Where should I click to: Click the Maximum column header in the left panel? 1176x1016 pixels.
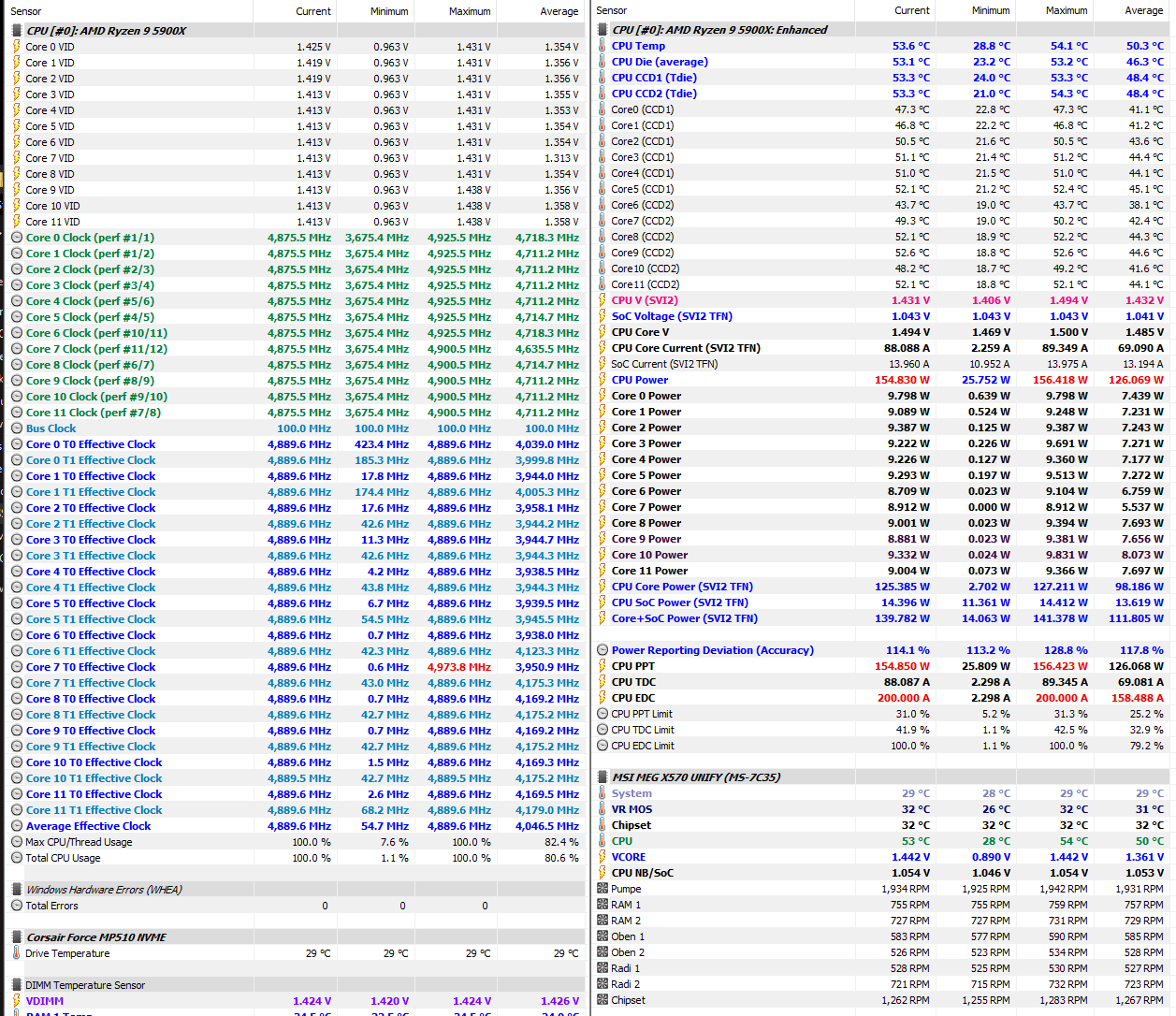pyautogui.click(x=470, y=11)
